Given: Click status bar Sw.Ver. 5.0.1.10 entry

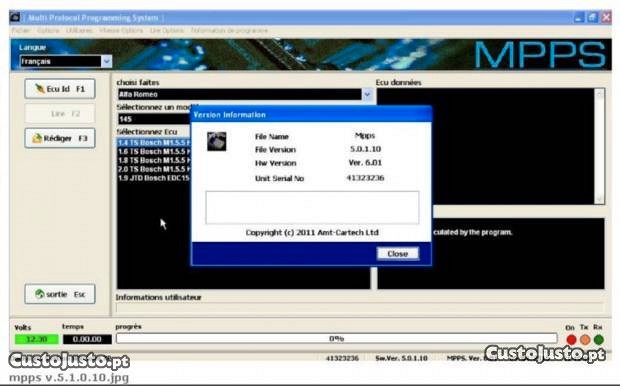Looking at the screenshot, I should 401,358.
